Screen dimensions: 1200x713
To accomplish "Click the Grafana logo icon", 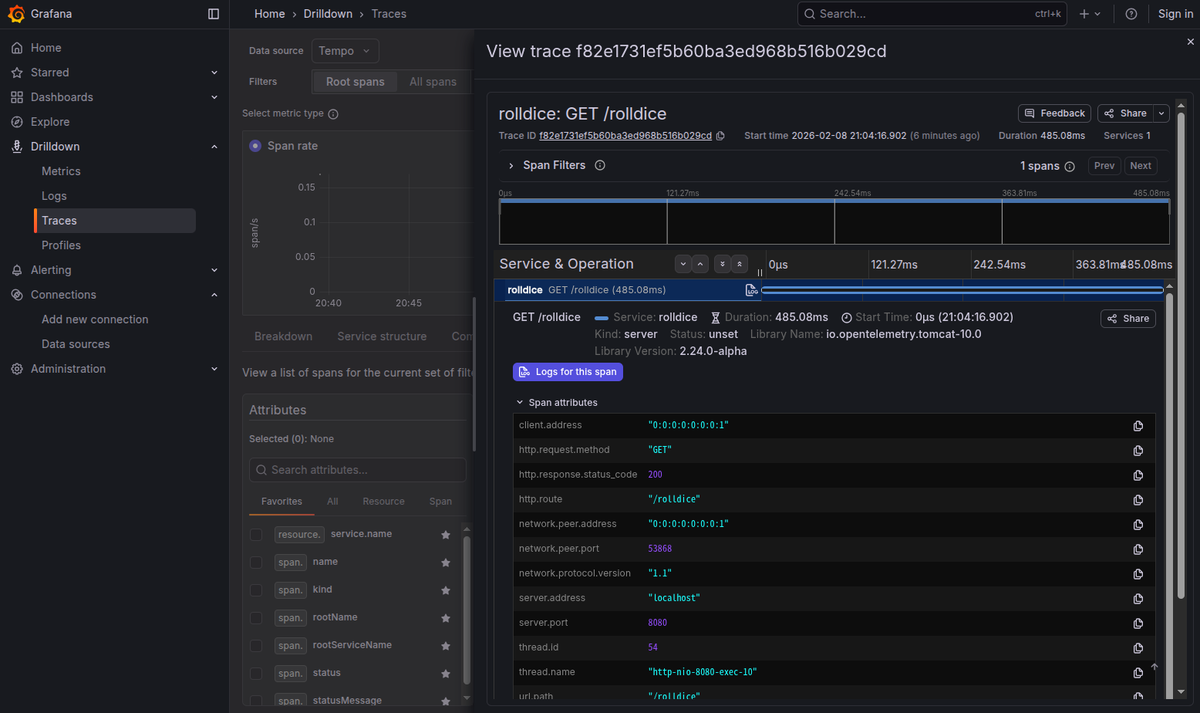I will coord(17,14).
